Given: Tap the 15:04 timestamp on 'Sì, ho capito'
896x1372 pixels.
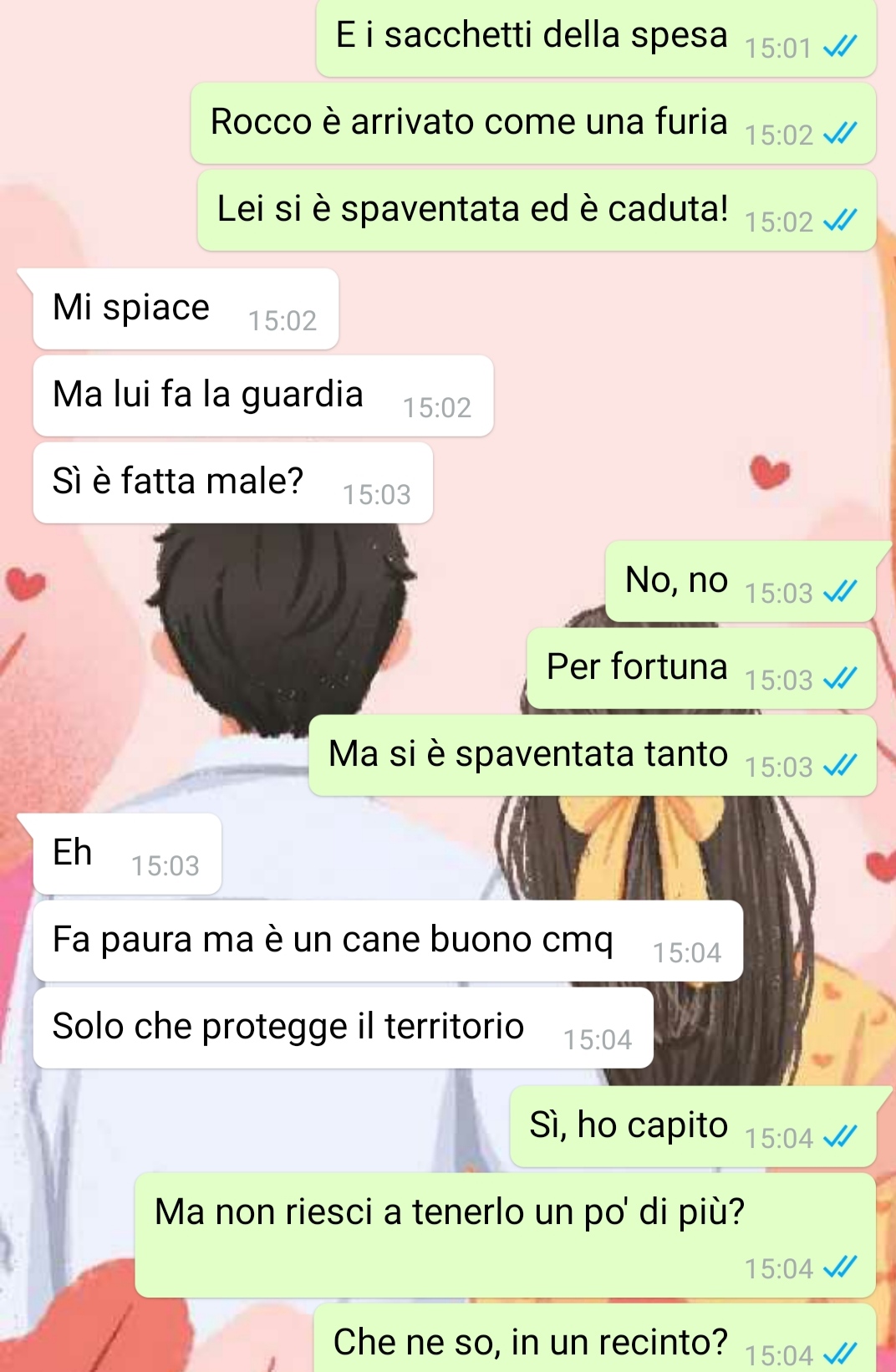Looking at the screenshot, I should tap(779, 1138).
